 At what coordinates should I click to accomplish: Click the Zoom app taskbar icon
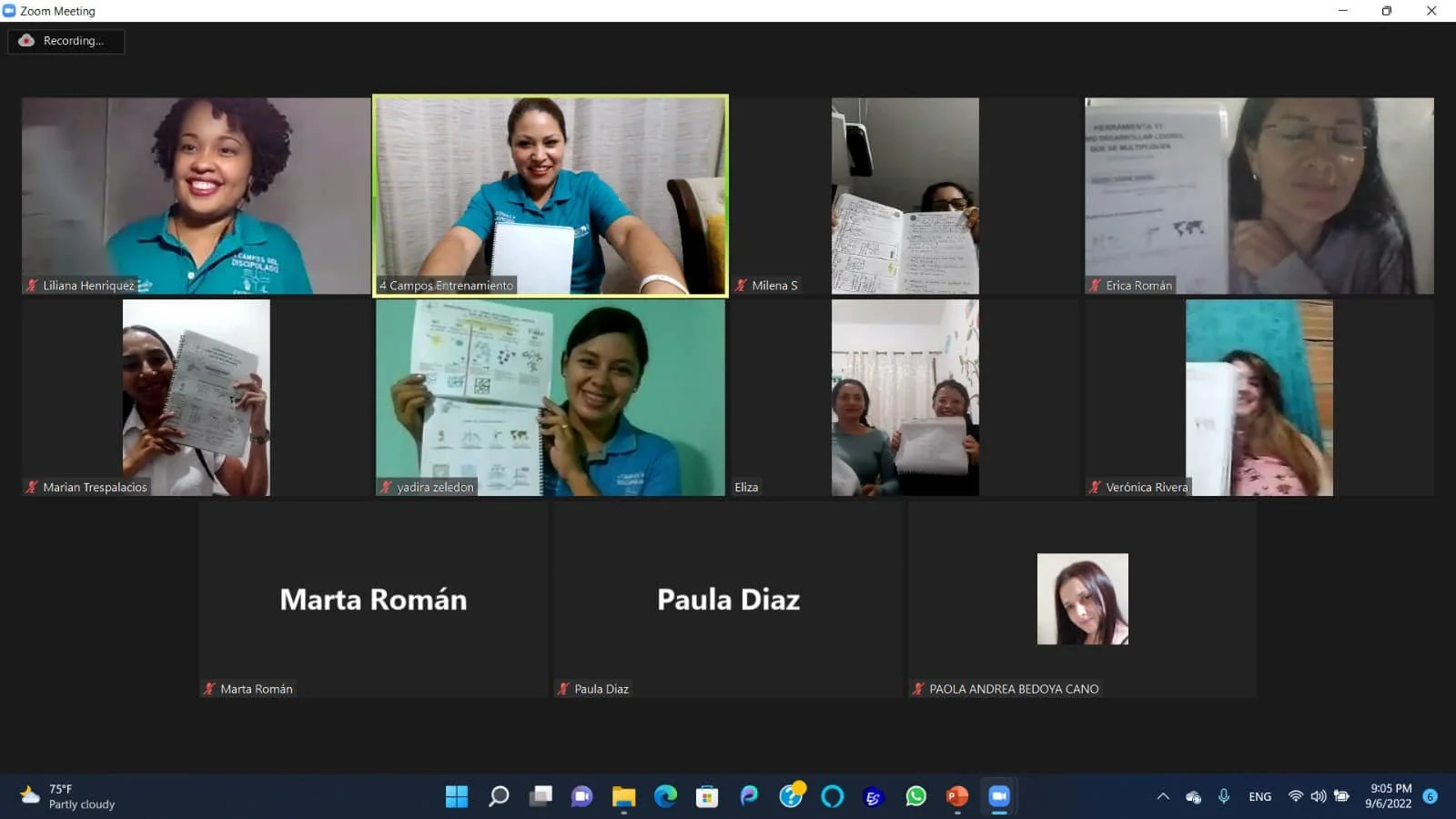[999, 796]
